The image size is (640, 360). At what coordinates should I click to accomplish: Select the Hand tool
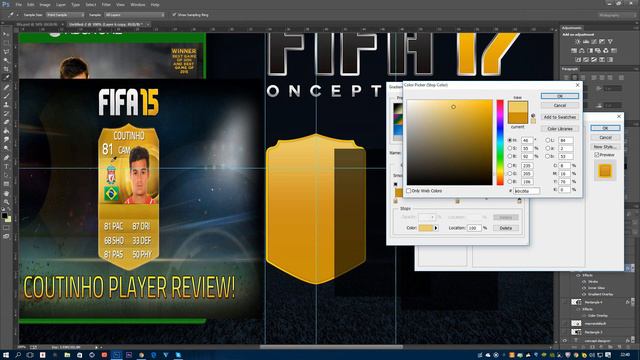pyautogui.click(x=6, y=193)
